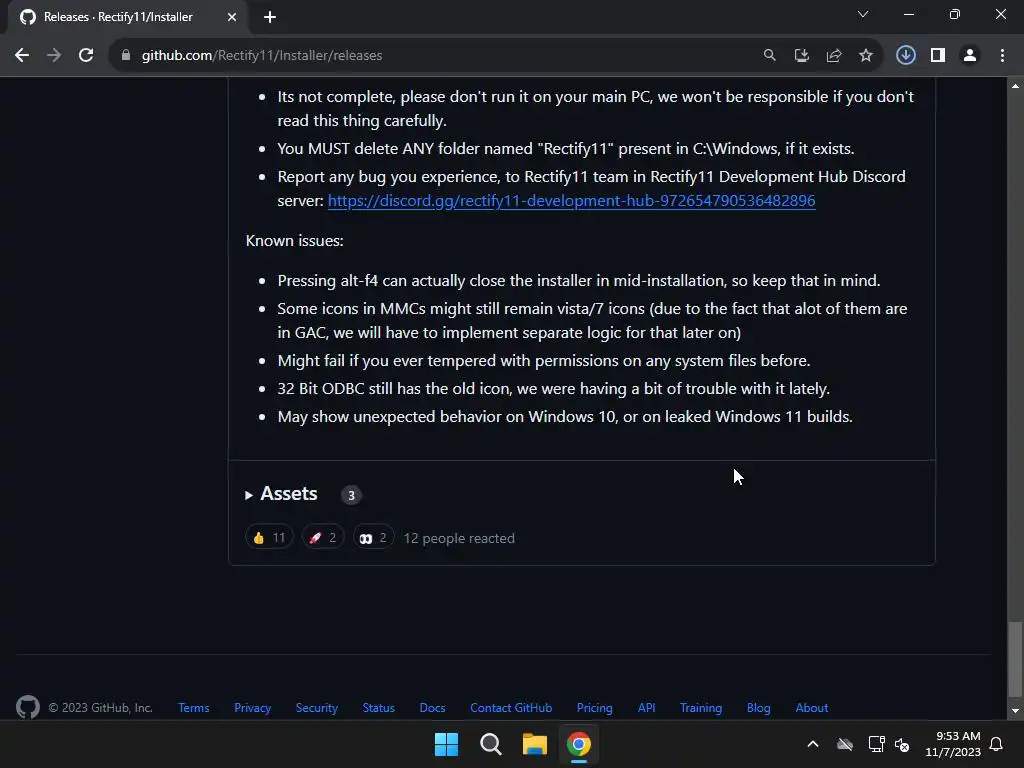
Task: Open the Docs footer link
Action: [x=432, y=707]
